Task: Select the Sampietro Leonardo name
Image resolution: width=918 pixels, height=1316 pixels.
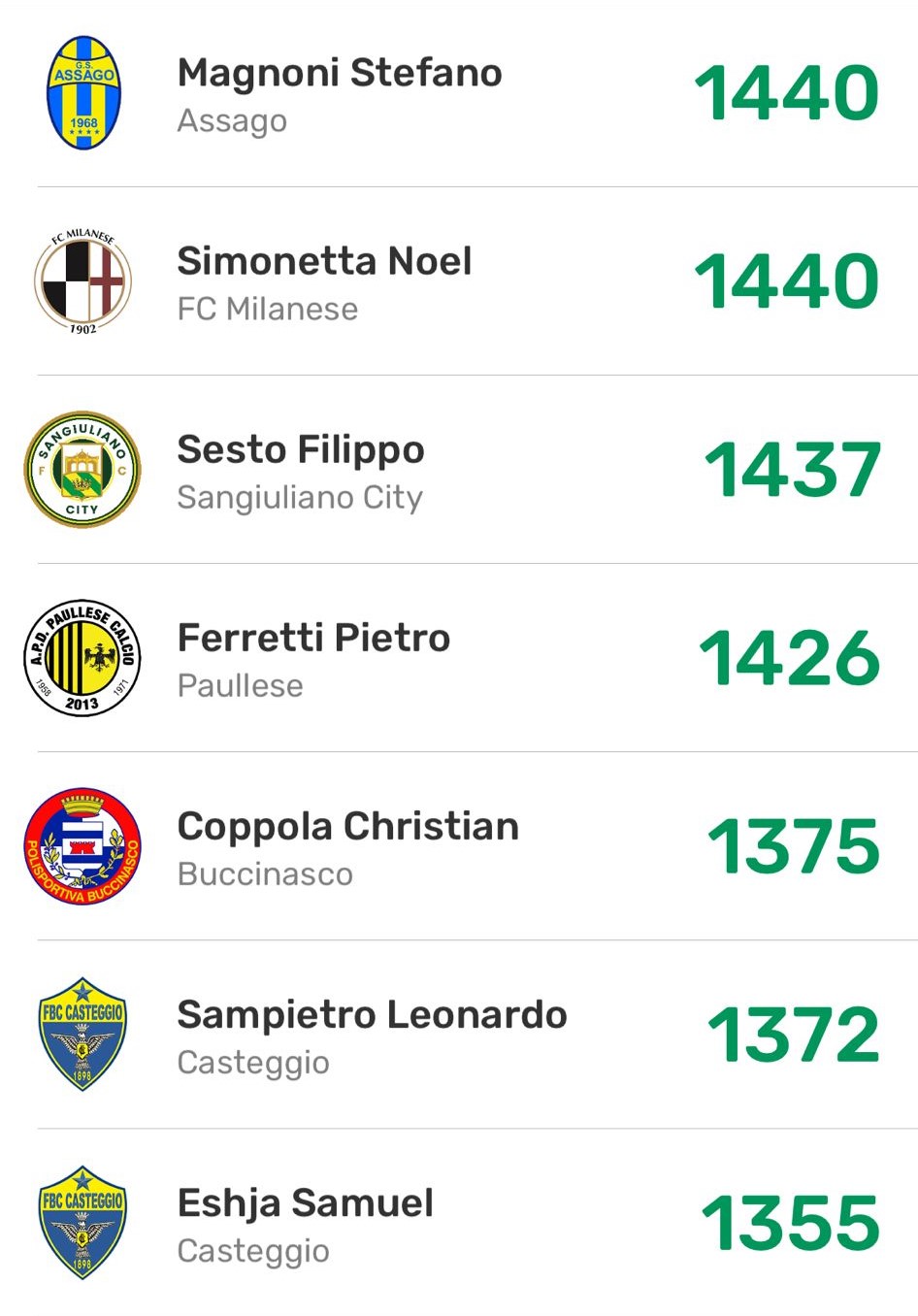Action: 372,1014
